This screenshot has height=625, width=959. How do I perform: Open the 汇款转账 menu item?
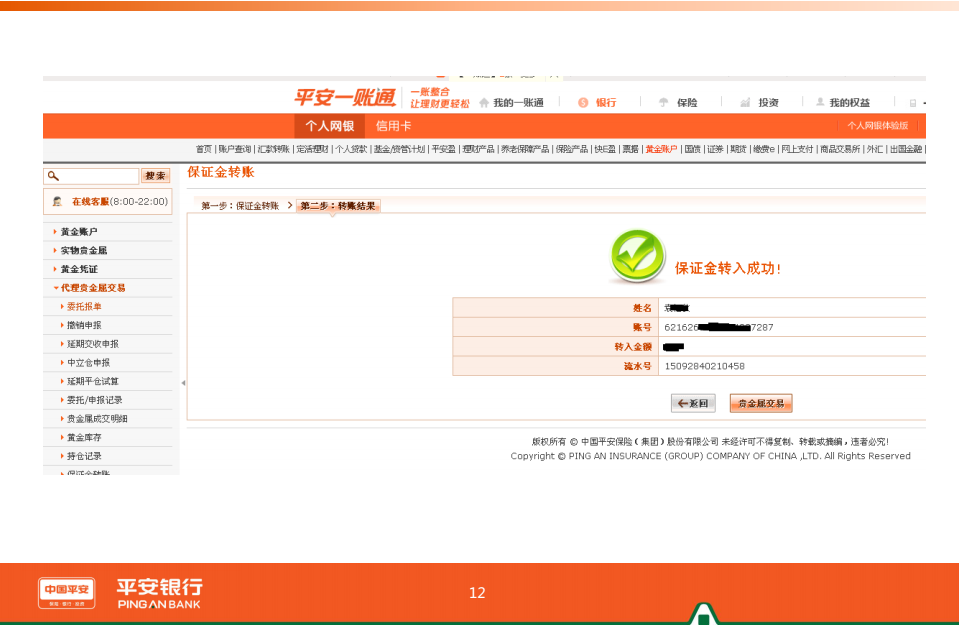[x=273, y=149]
